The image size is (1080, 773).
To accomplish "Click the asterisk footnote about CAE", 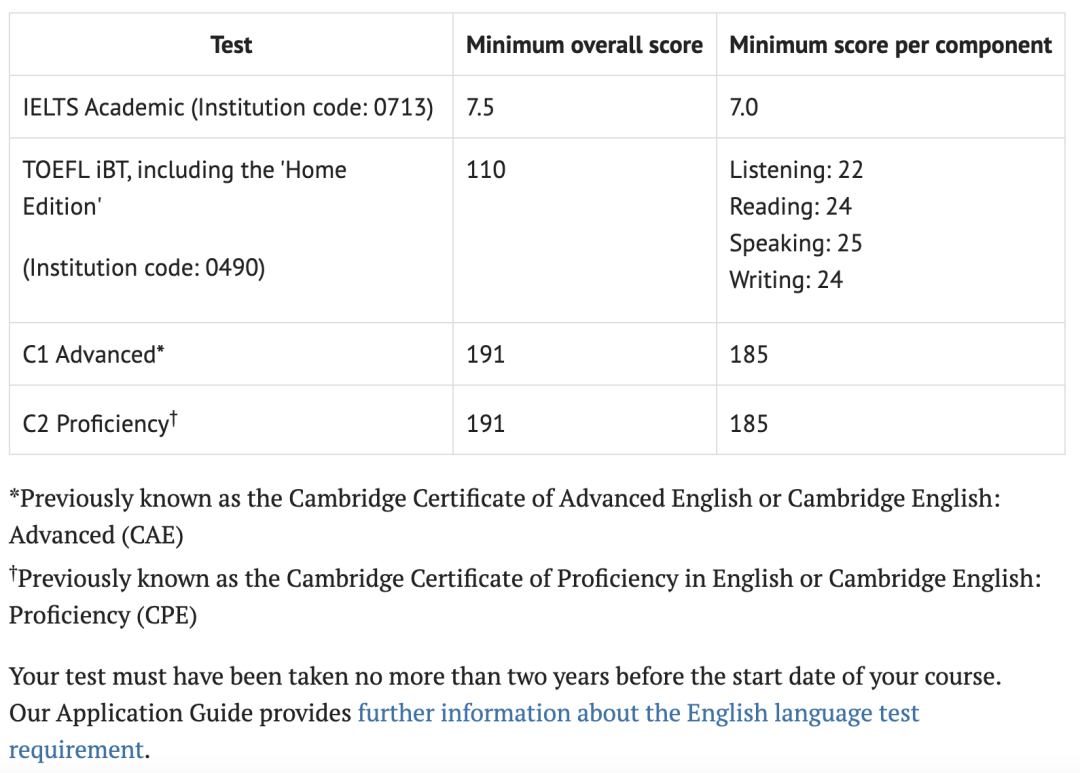I will point(504,516).
